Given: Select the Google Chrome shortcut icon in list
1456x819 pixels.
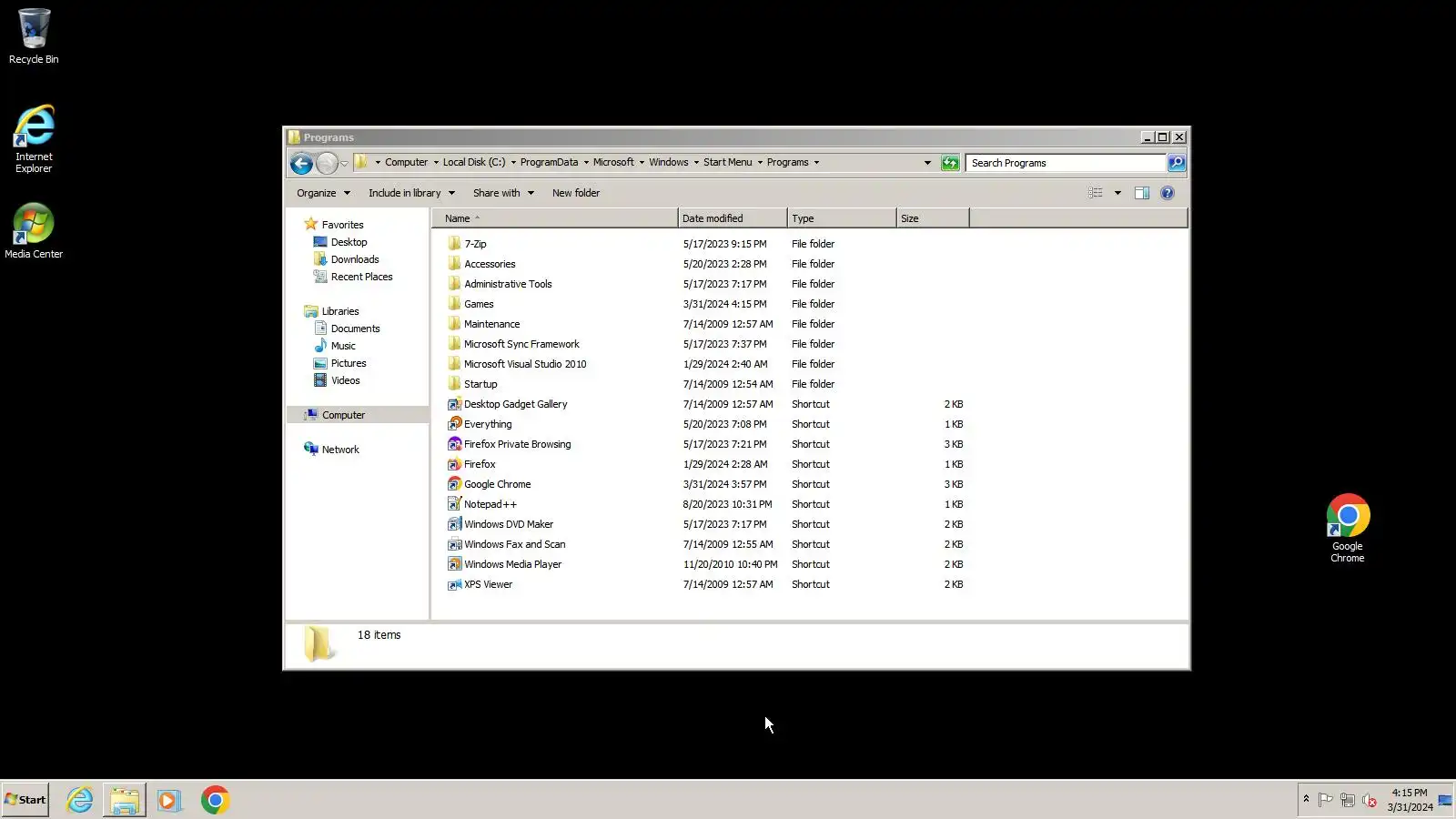Looking at the screenshot, I should (x=454, y=484).
